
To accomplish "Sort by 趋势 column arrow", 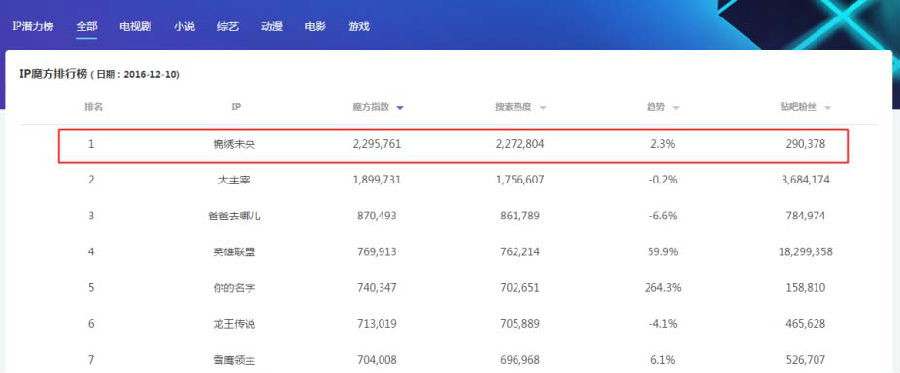I will (676, 108).
